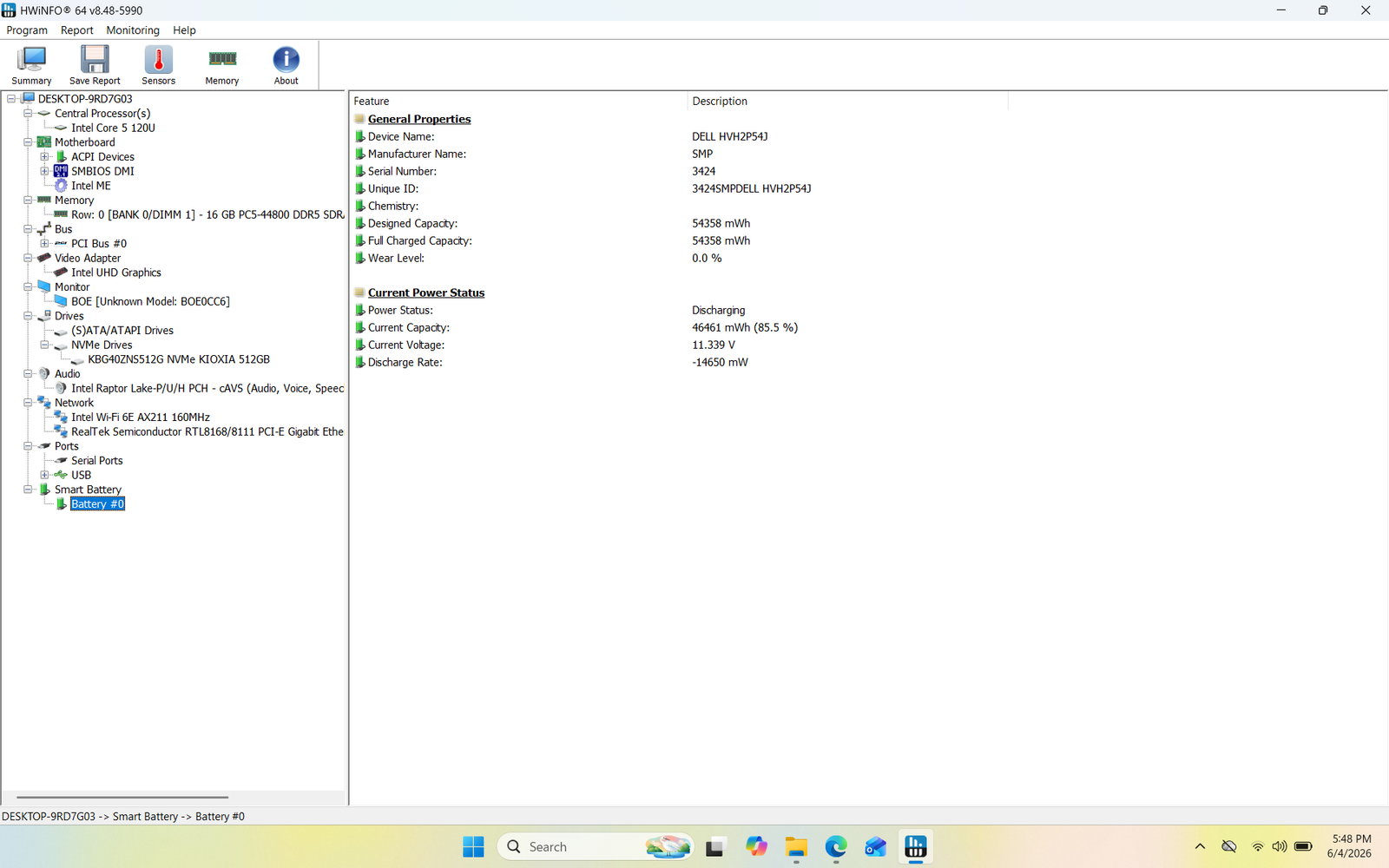Open Copilot from the taskbar
1389x868 pixels.
pos(756,846)
